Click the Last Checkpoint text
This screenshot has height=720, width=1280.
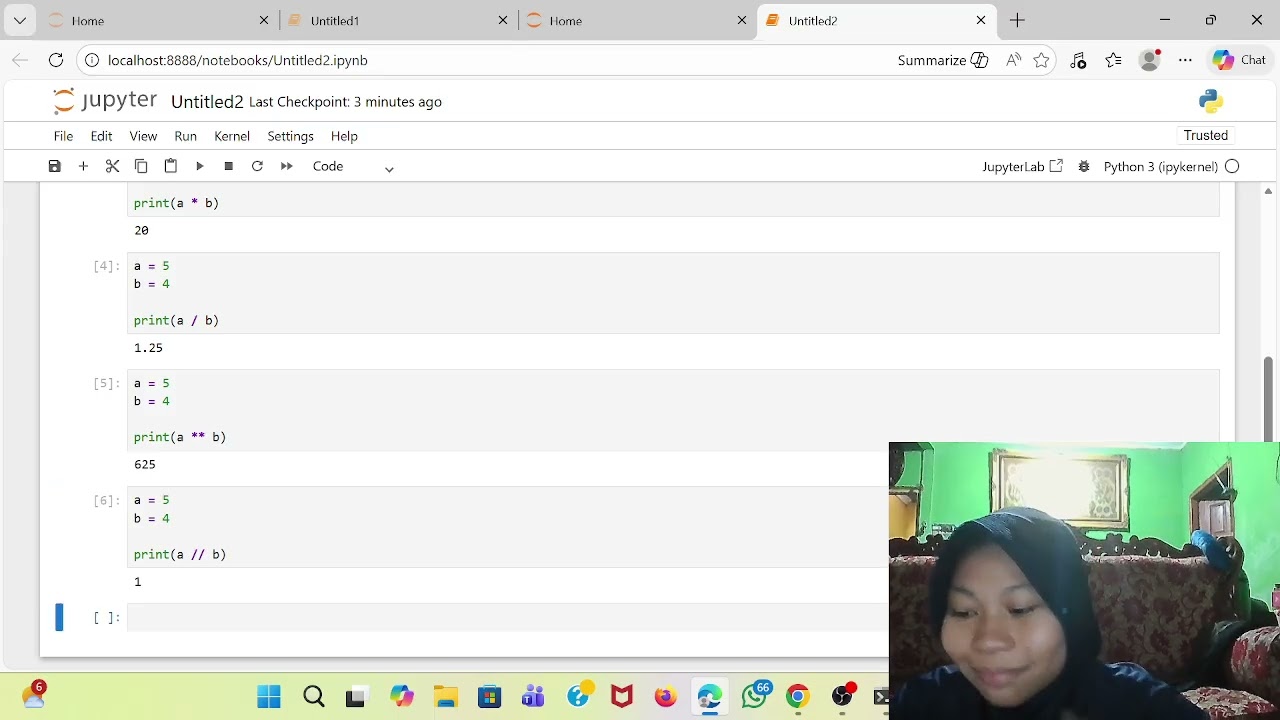(x=345, y=102)
